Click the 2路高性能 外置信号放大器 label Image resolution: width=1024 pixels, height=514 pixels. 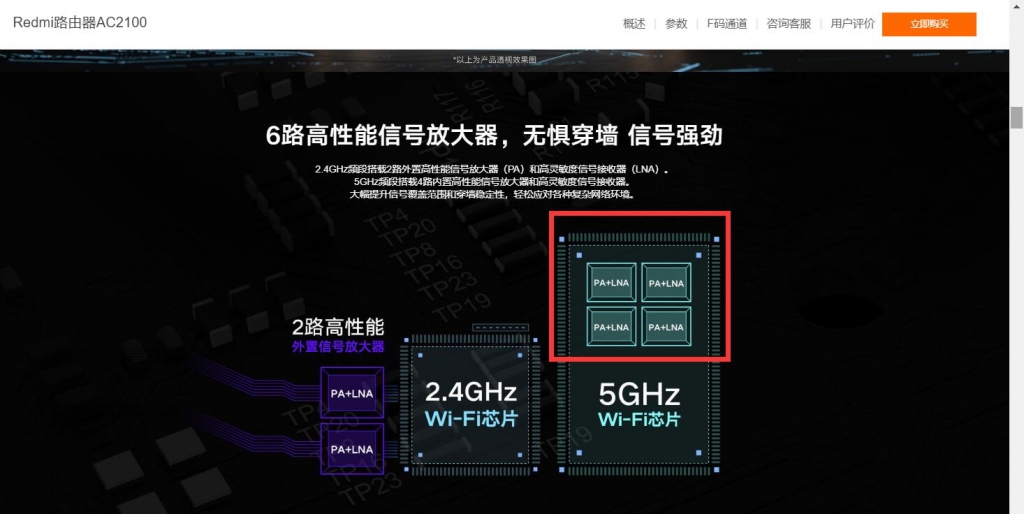338,336
